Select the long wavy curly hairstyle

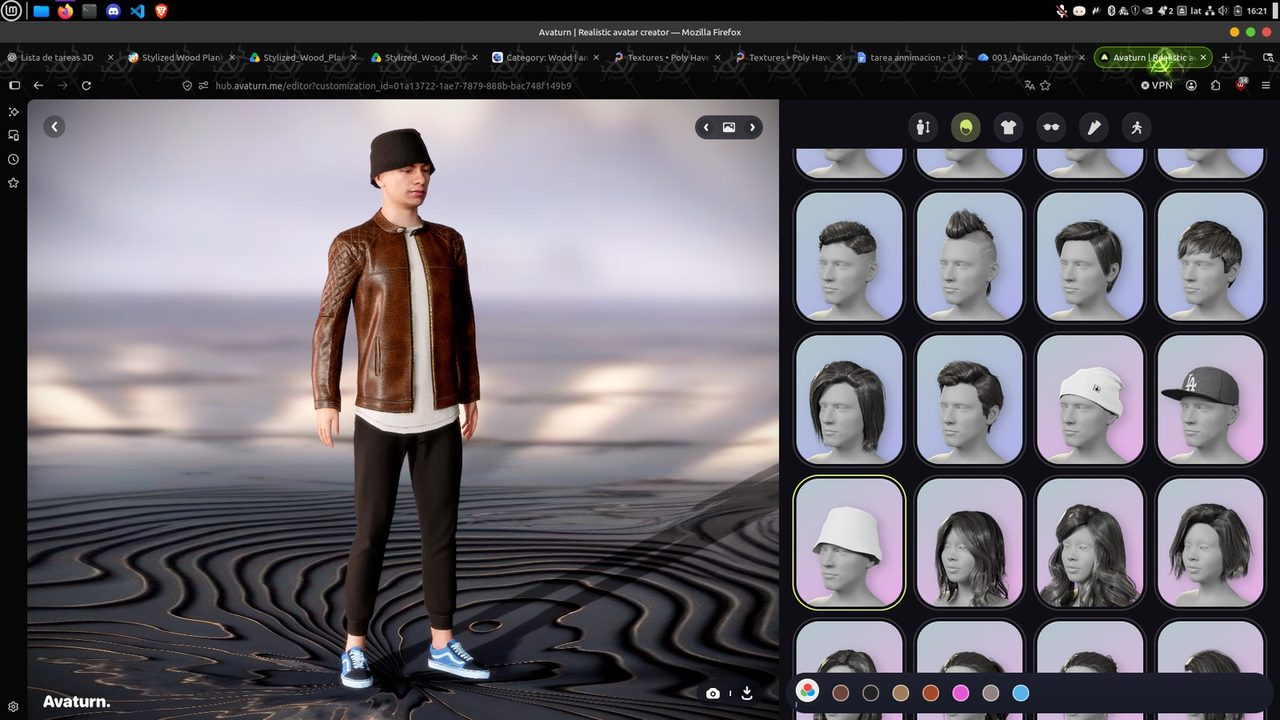tap(1090, 543)
